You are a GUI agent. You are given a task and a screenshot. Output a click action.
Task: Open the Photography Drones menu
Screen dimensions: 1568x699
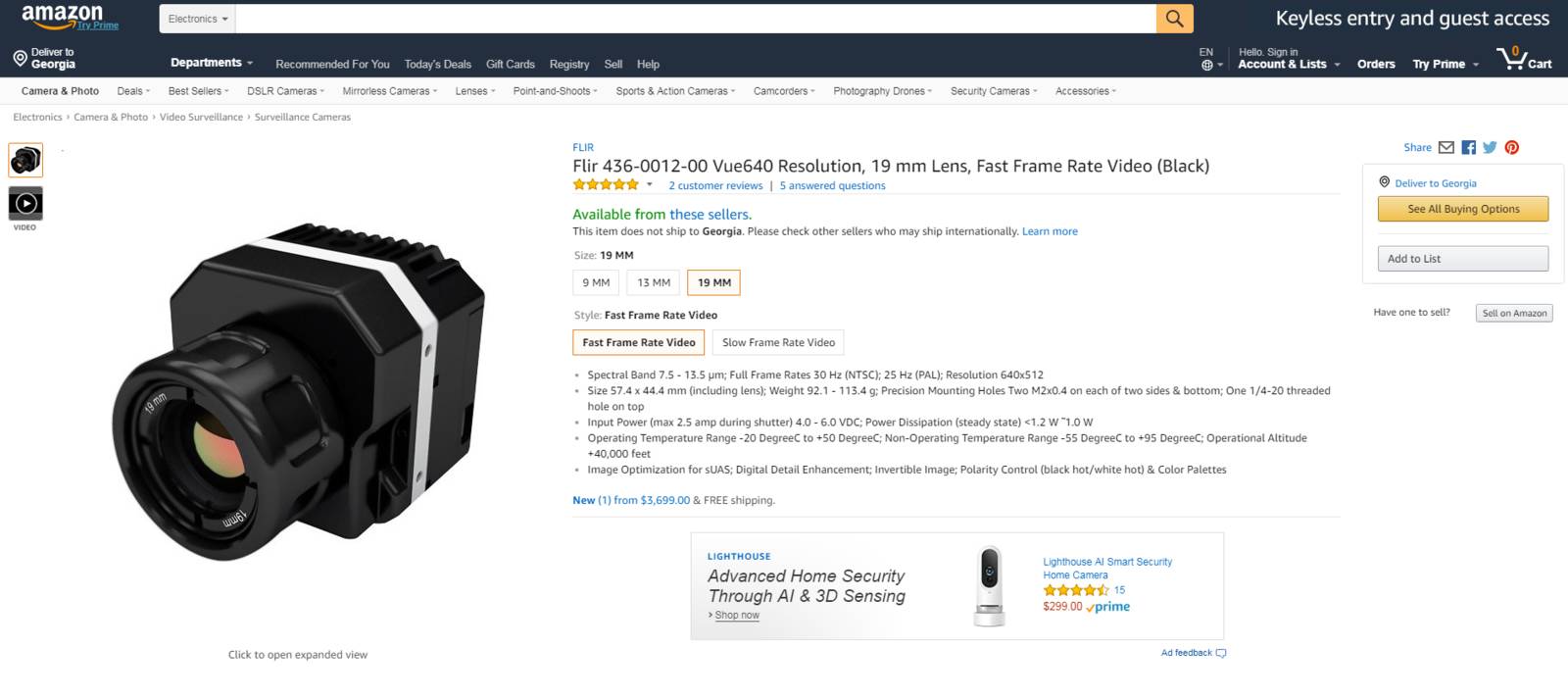pyautogui.click(x=882, y=91)
